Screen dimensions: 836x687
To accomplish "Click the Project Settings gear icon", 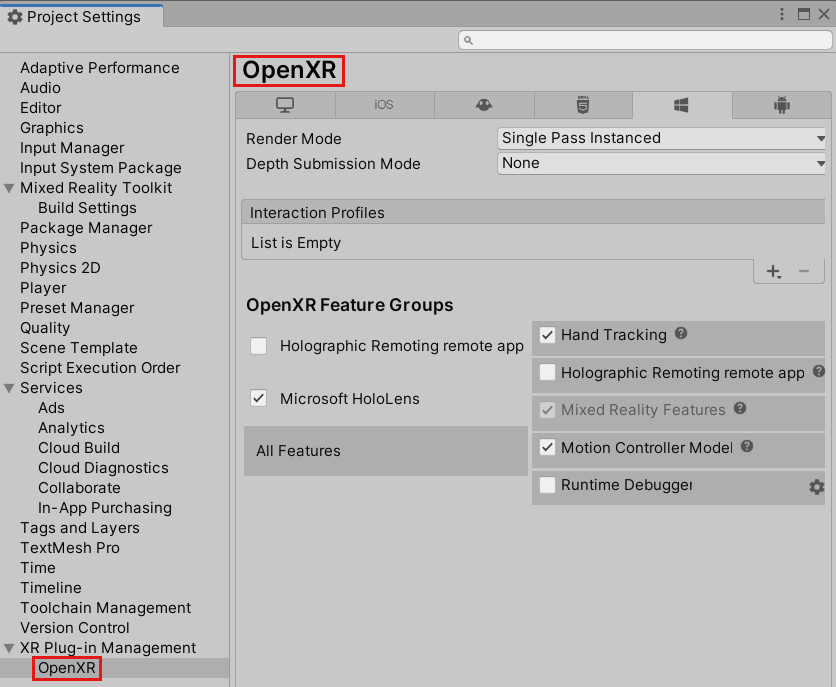I will (x=14, y=17).
